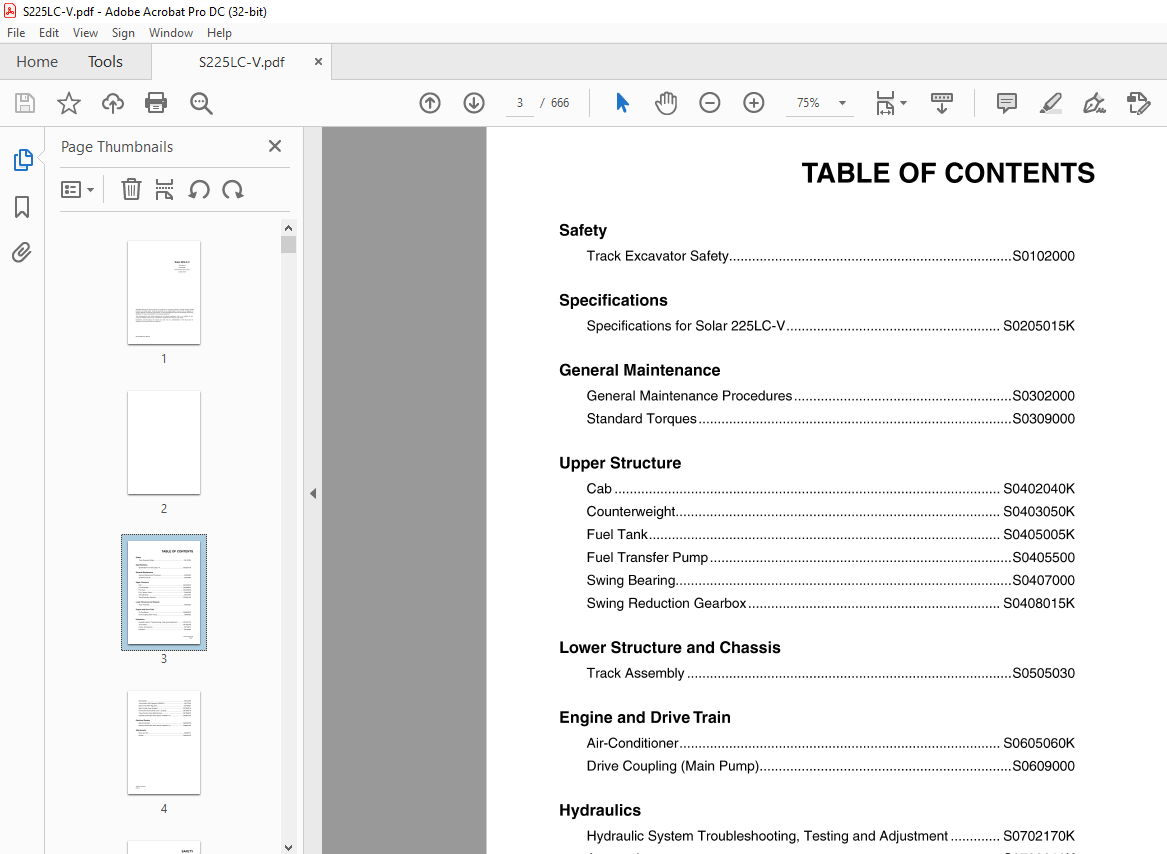Open the Bookmarks pane

(22, 206)
